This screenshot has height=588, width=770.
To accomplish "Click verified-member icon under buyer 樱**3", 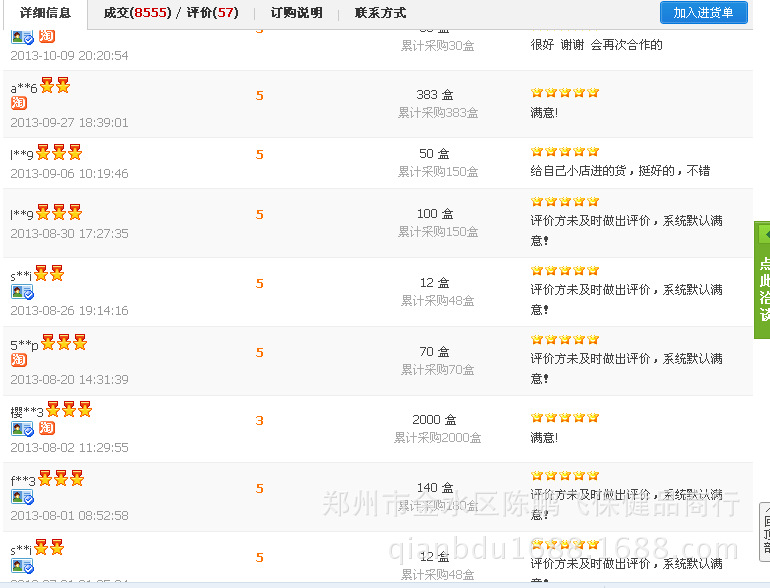I will [22, 428].
